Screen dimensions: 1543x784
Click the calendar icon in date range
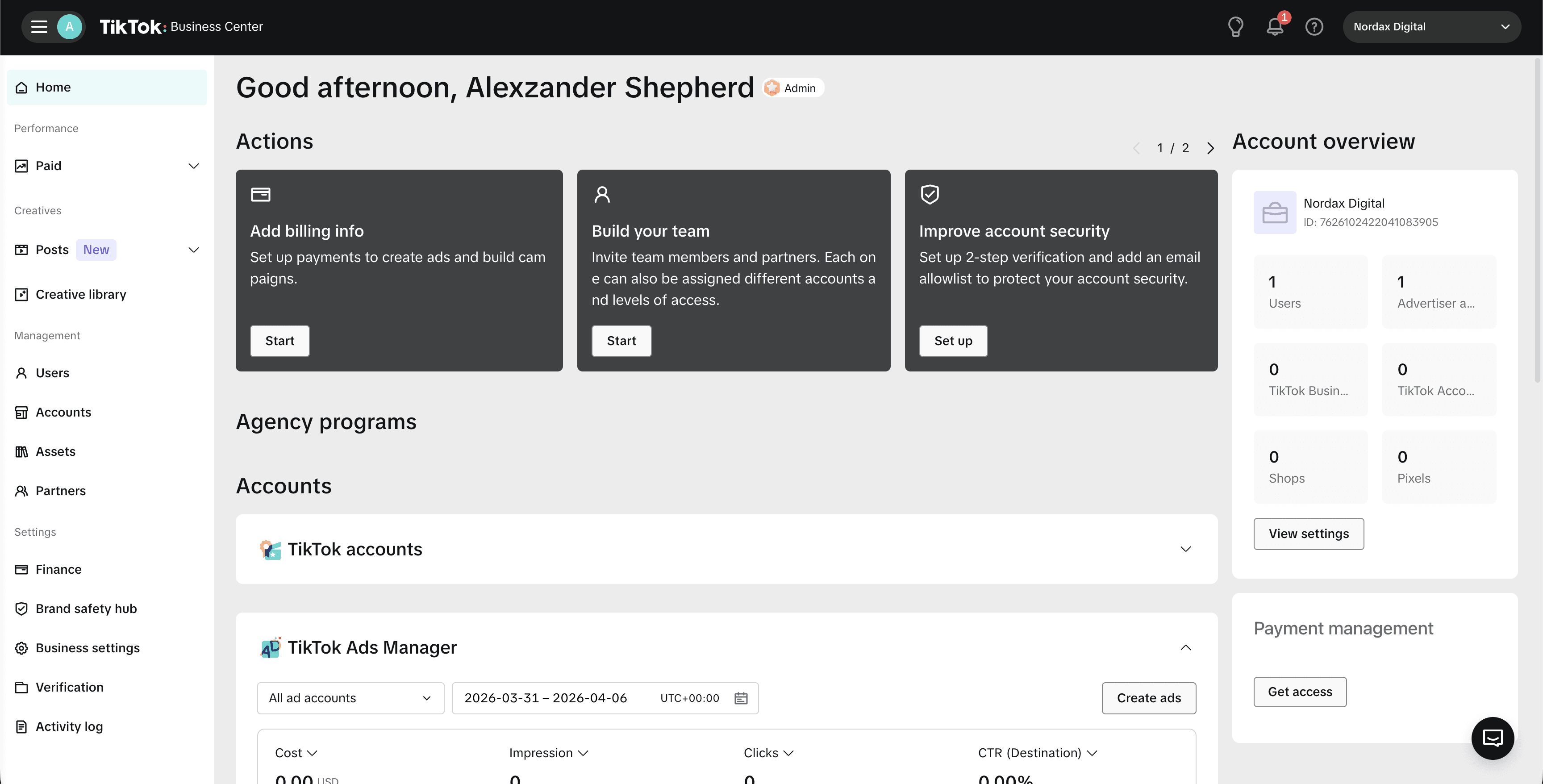pos(741,698)
